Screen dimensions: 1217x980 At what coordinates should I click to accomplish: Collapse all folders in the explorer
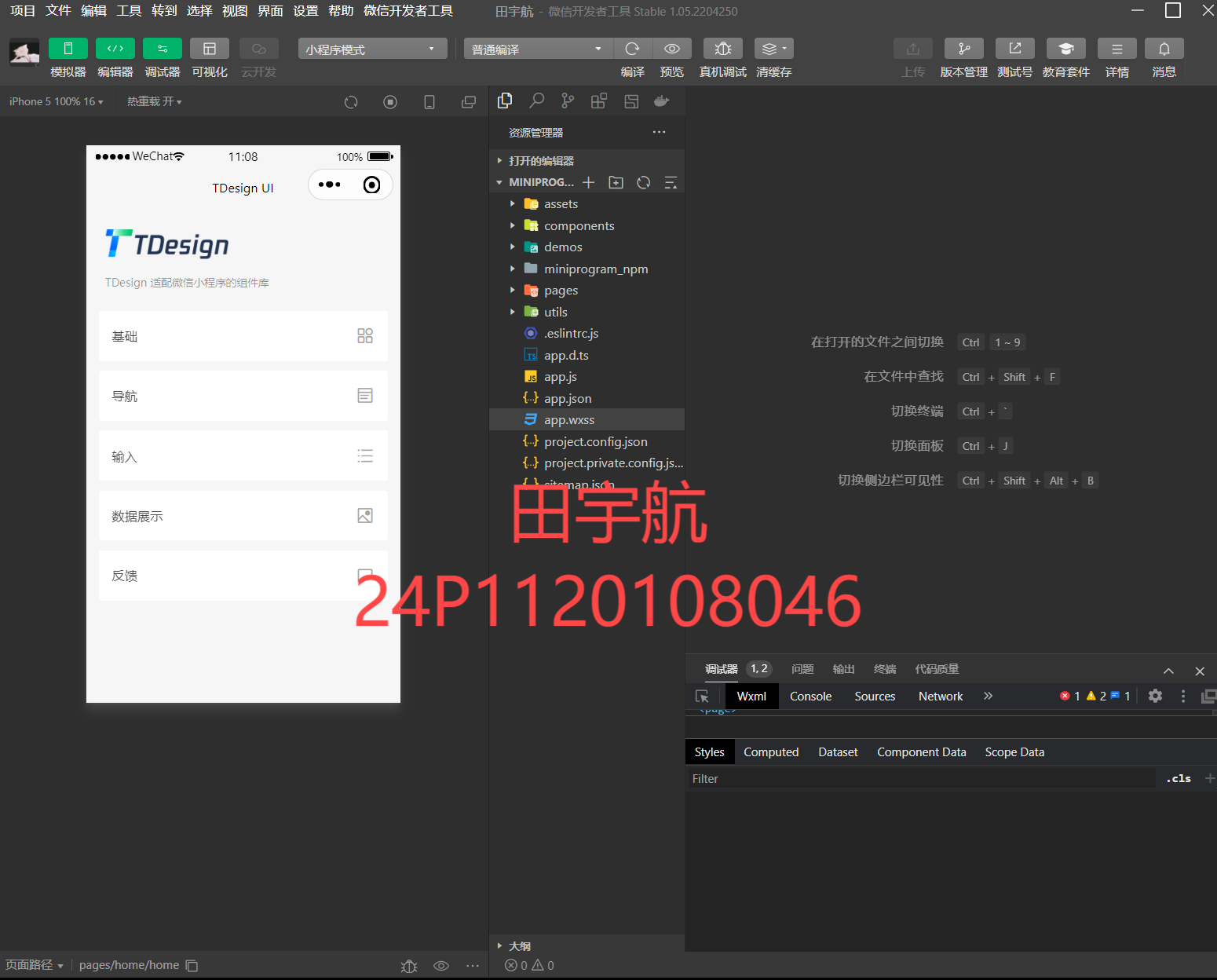tap(671, 182)
